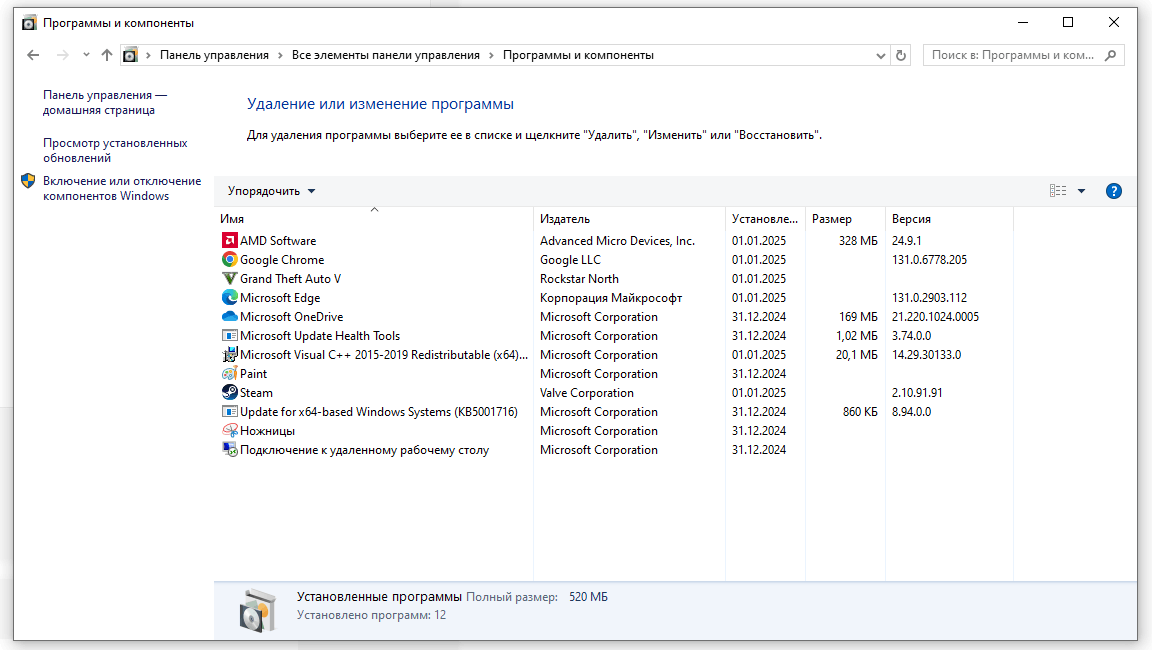Open help with the blue question icon
The width and height of the screenshot is (1152, 650).
coord(1114,191)
